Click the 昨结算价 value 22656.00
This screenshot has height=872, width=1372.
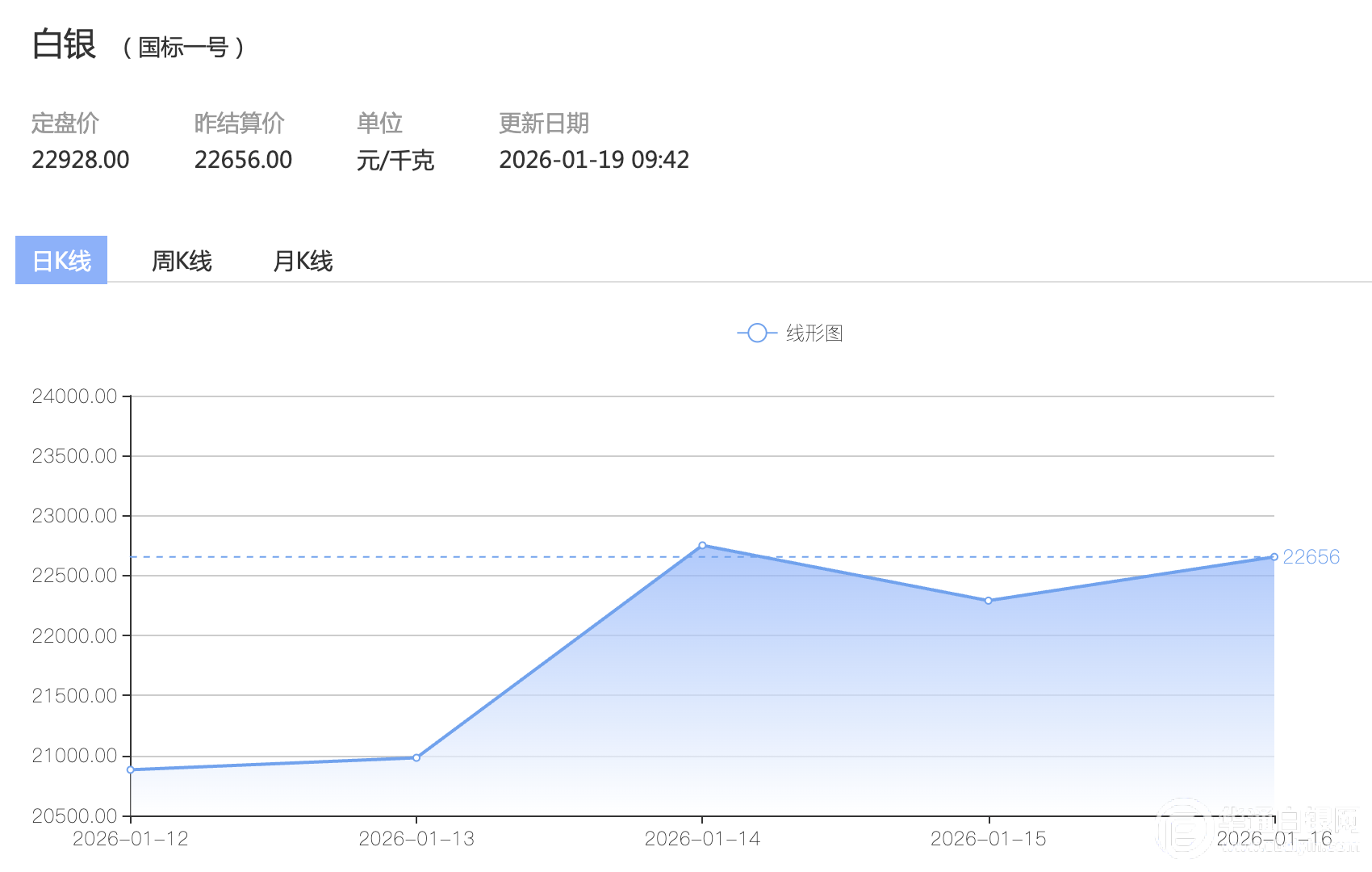click(x=243, y=160)
